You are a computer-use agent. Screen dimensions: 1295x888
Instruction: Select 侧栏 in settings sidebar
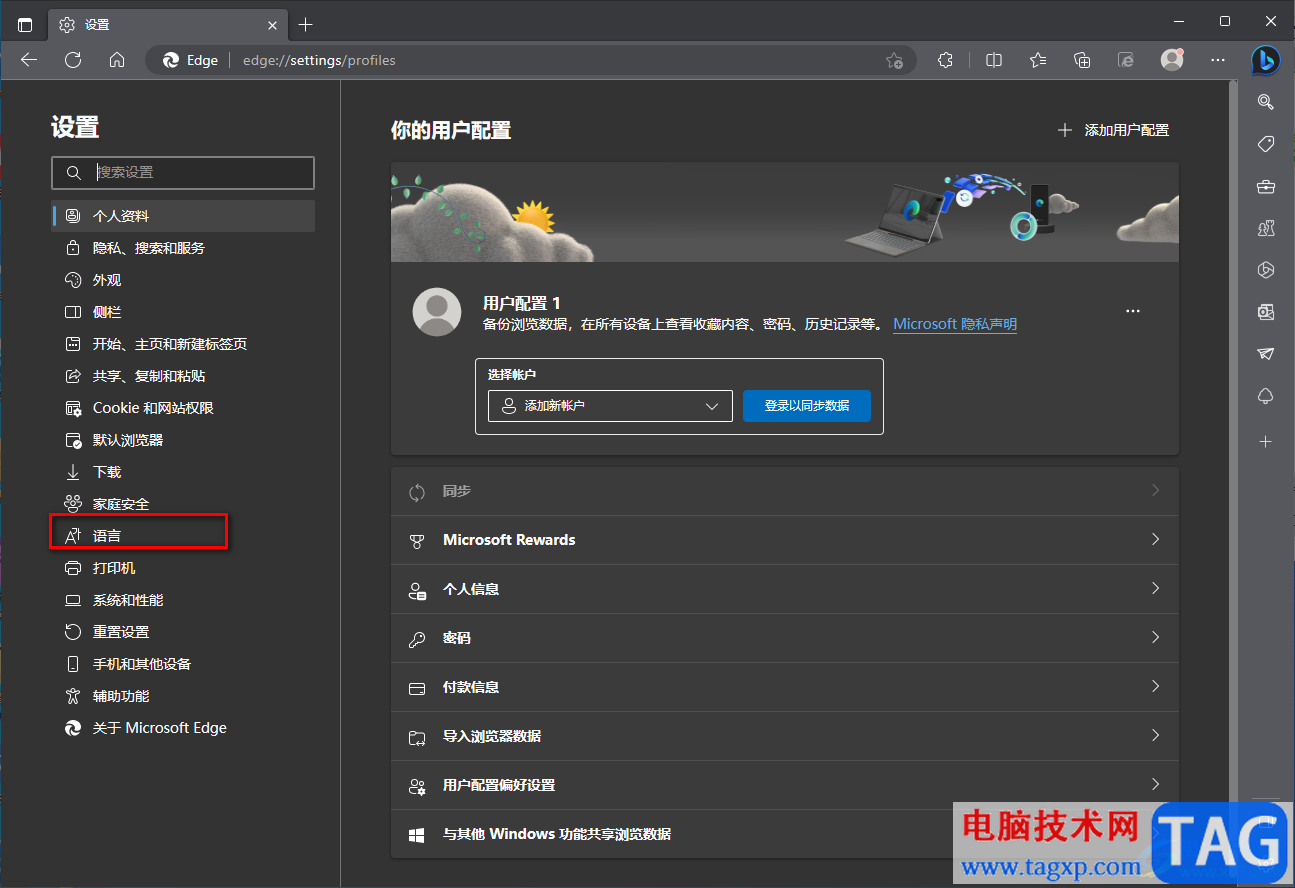(183, 312)
